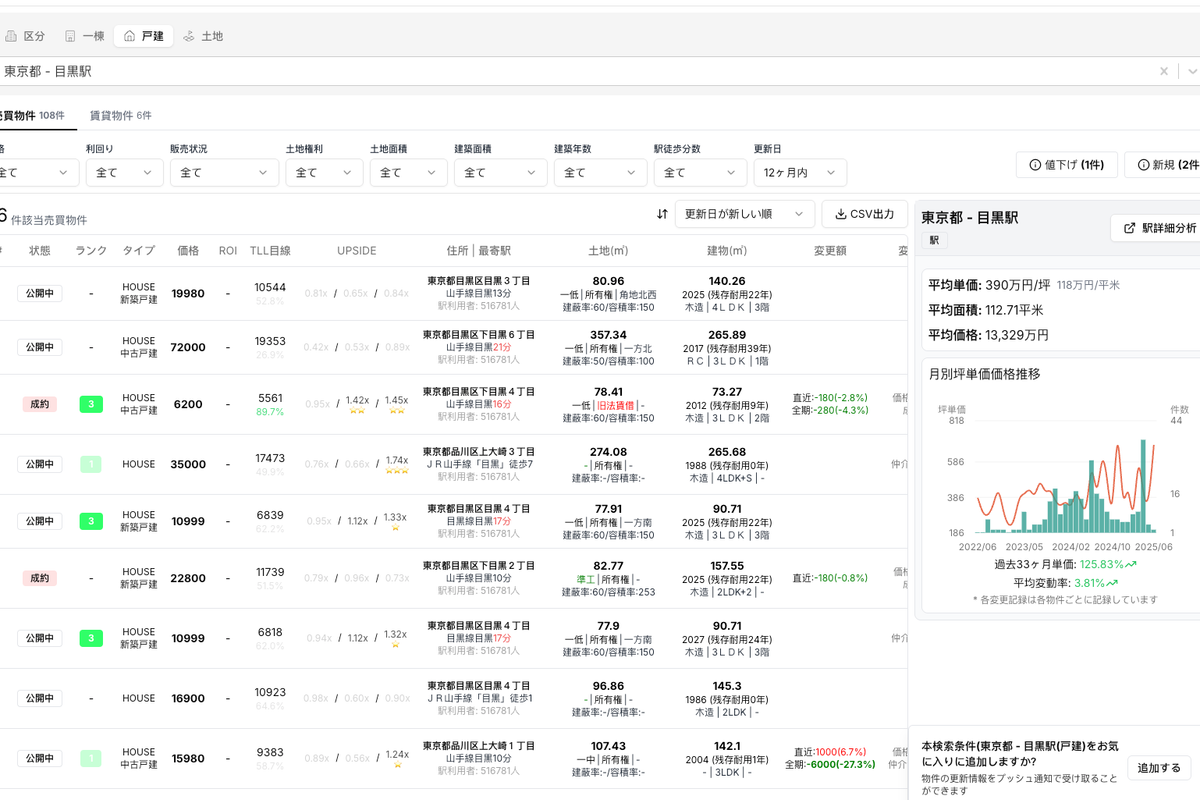The image size is (1200, 800).
Task: Click the 東京都 - 目黒駅 search field
Action: [575, 71]
